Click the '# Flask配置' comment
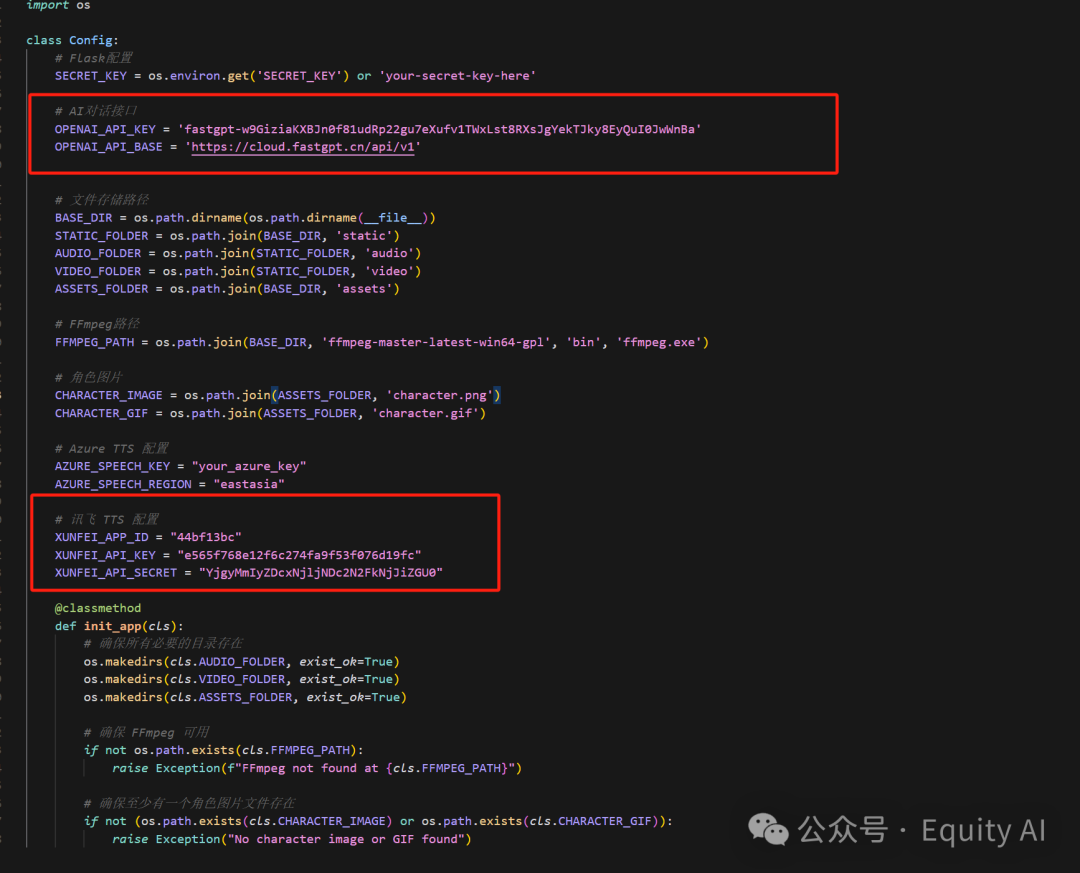Image resolution: width=1080 pixels, height=873 pixels. (x=94, y=58)
